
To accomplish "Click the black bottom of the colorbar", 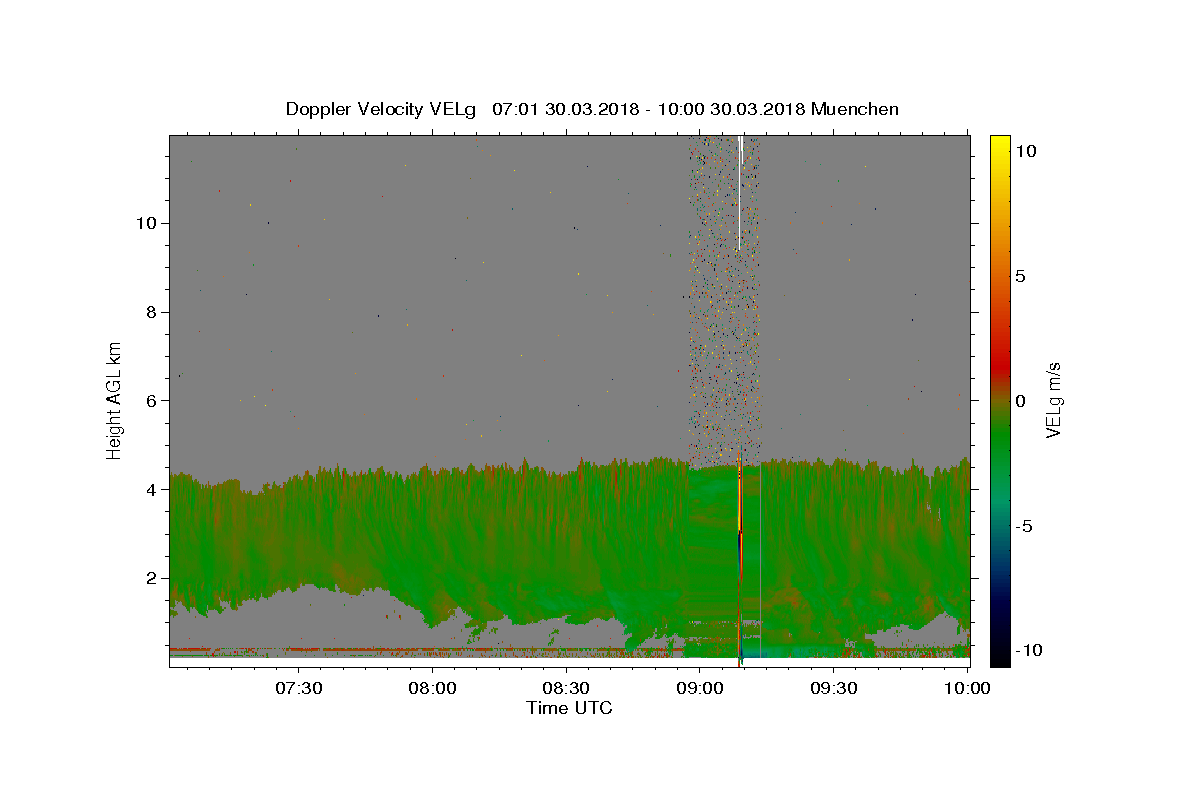I will pyautogui.click(x=1000, y=656).
